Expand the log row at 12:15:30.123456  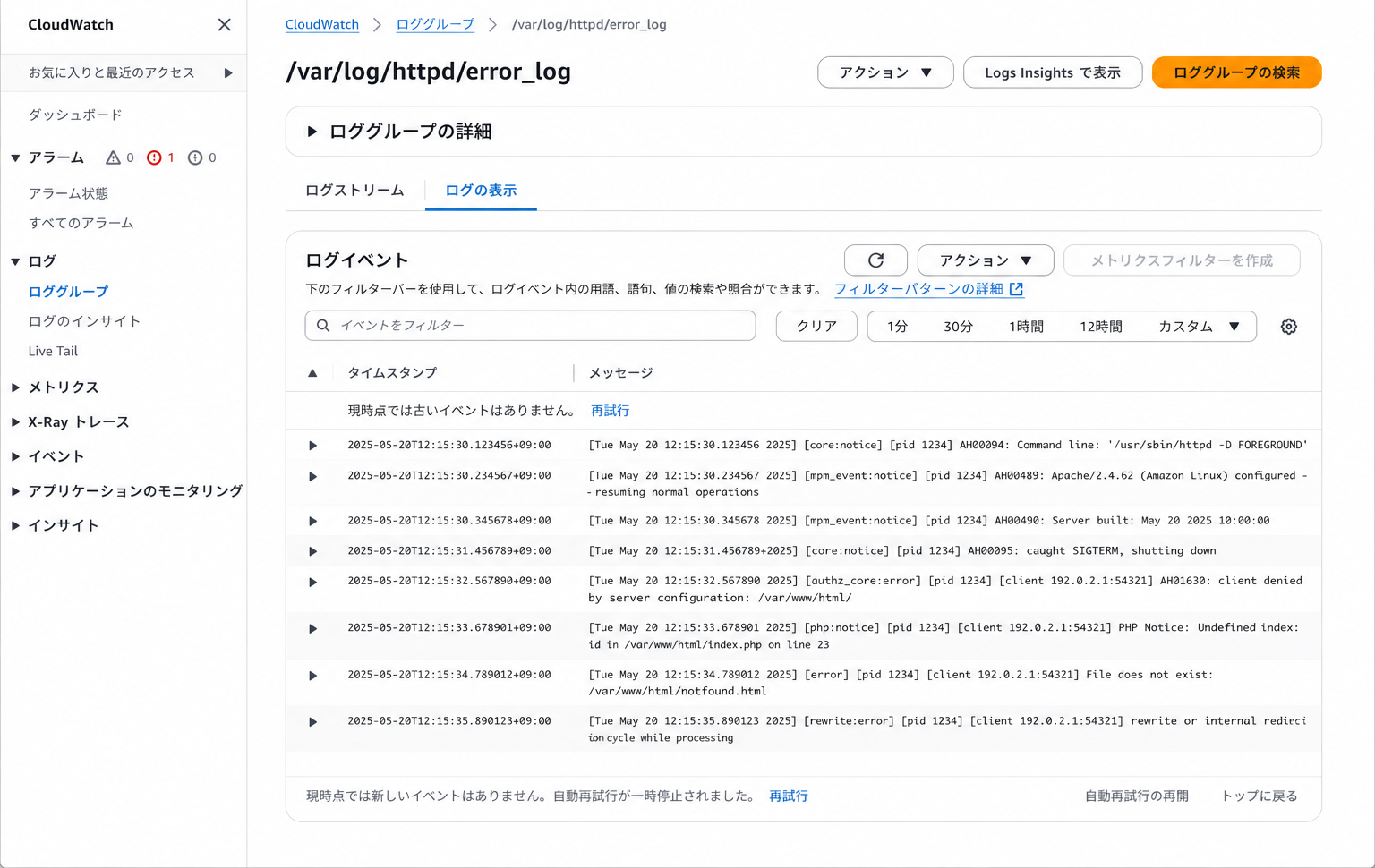312,446
